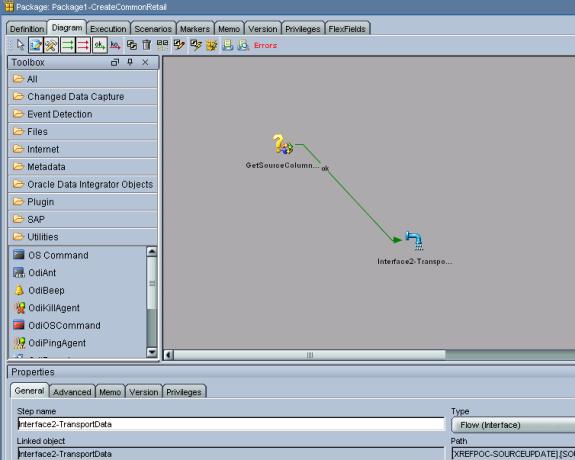Select the green ok next-step-on-success tool
The height and width of the screenshot is (460, 575).
click(x=99, y=45)
